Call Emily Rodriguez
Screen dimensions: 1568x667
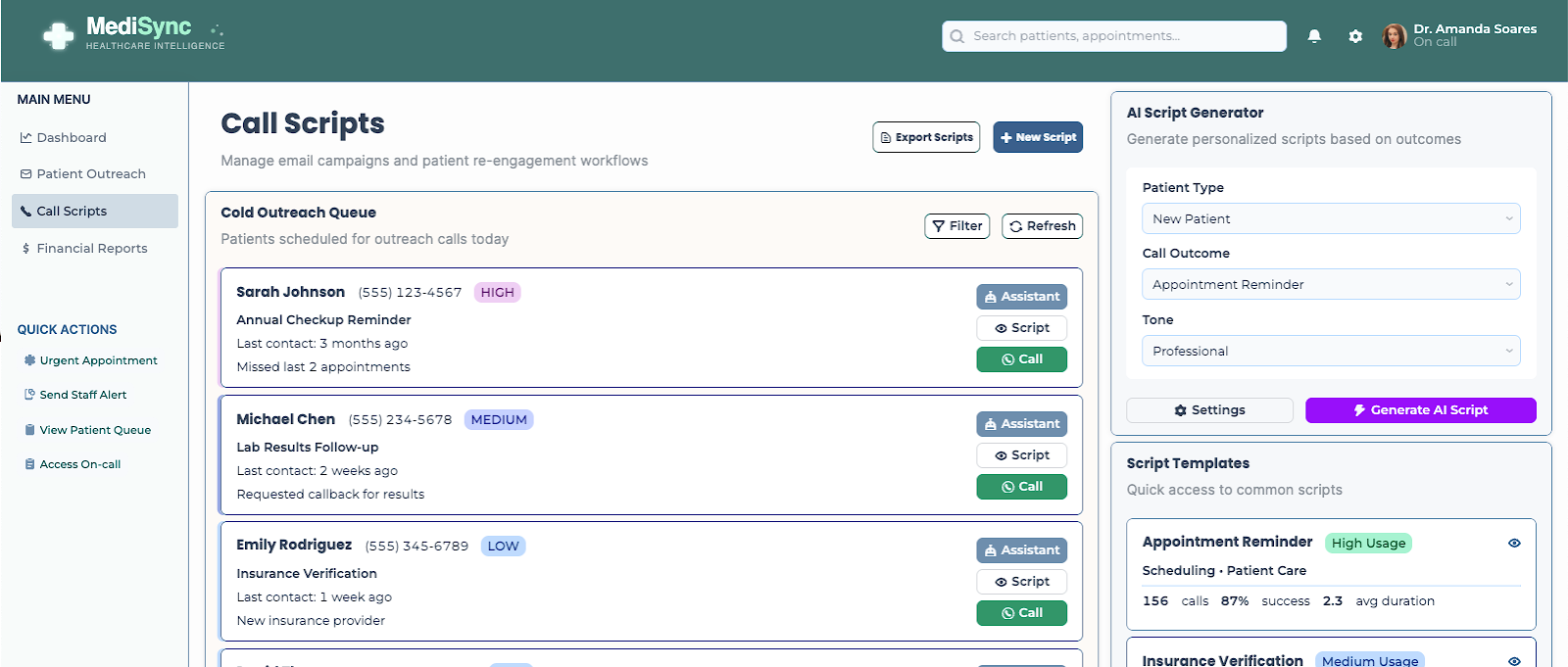pos(1022,613)
